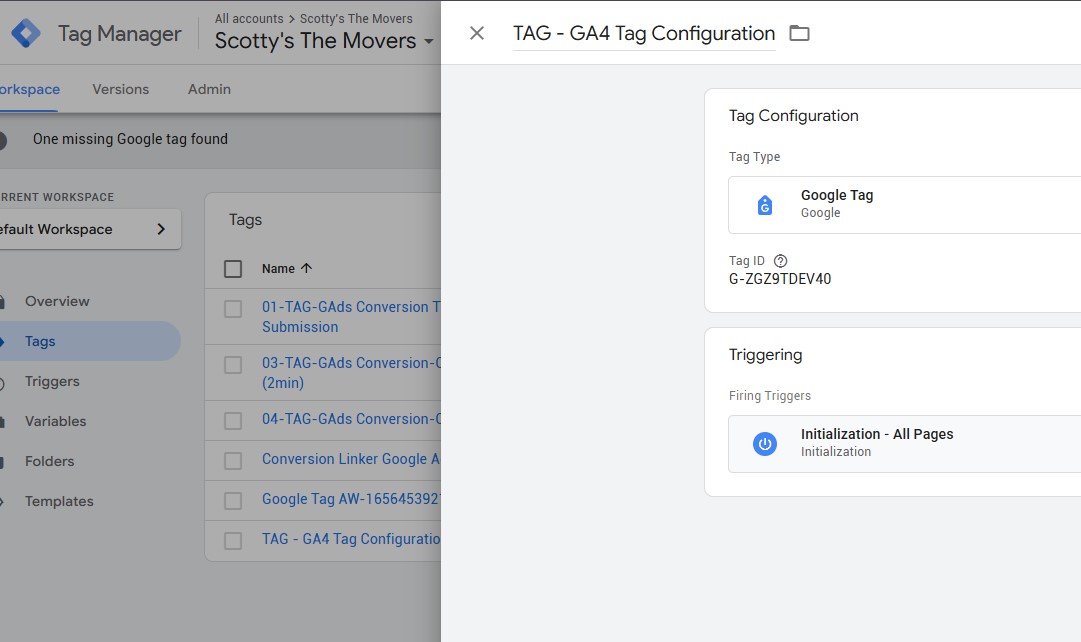Check the 04-TAG-GAds Conversion row box

(233, 421)
